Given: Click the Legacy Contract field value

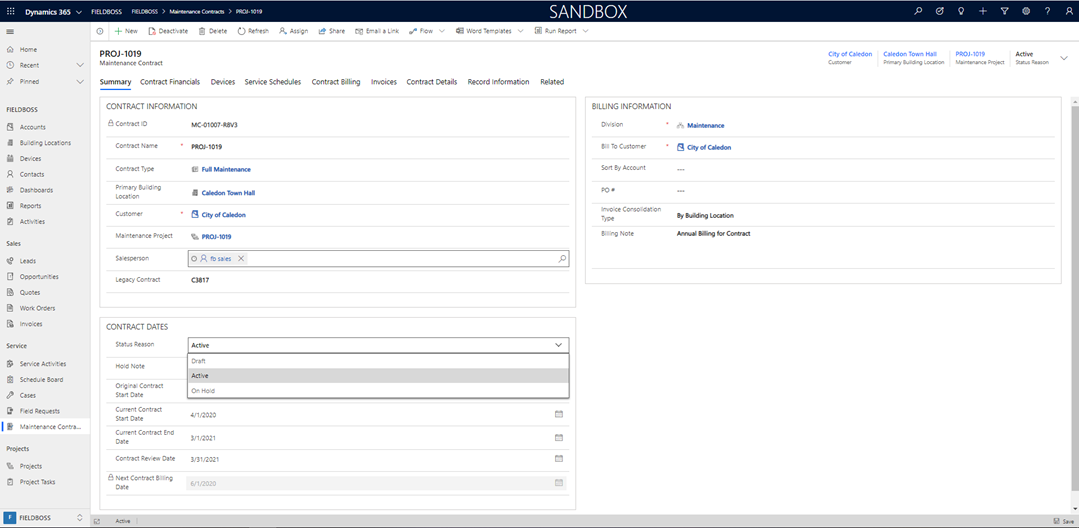Looking at the screenshot, I should coord(200,280).
